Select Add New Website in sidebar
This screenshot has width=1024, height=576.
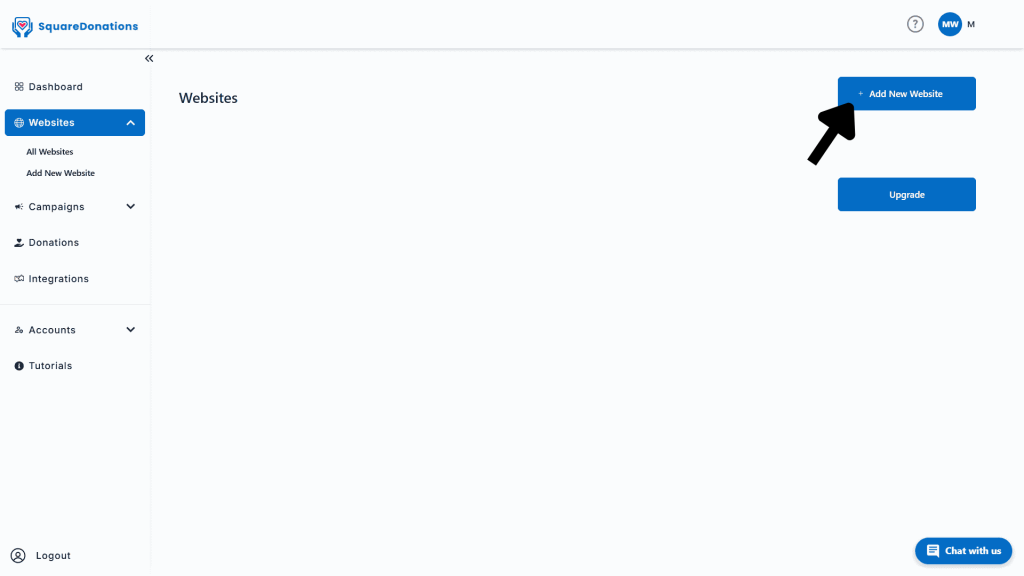point(60,174)
